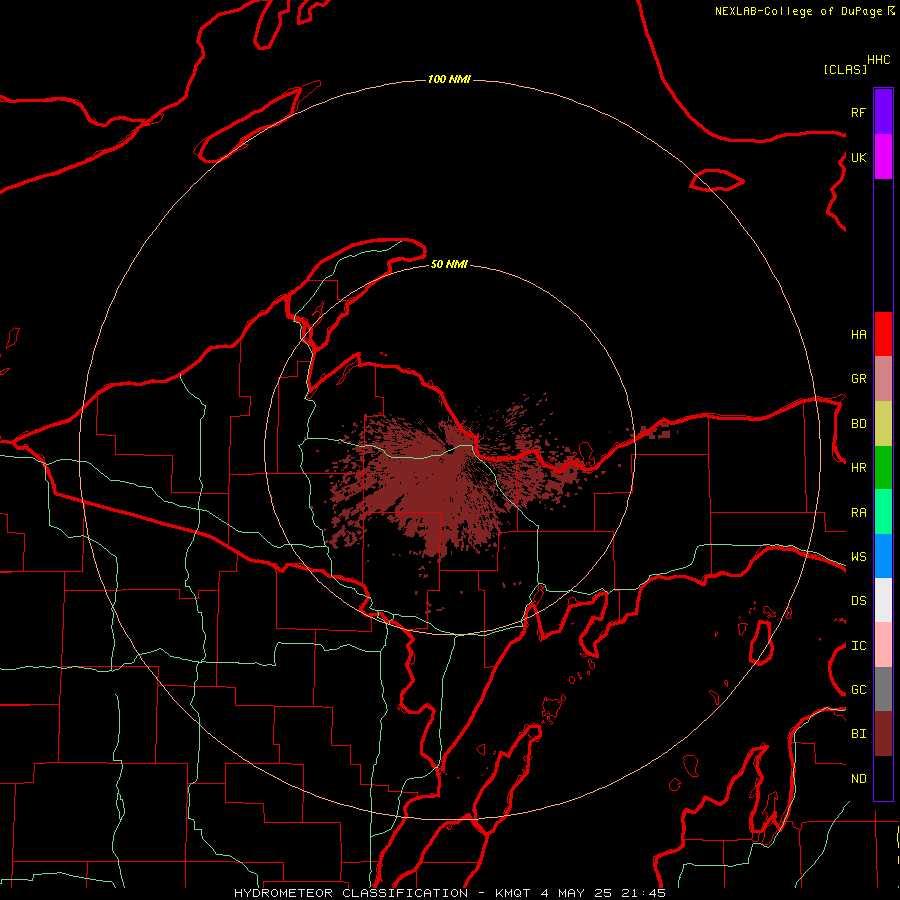The image size is (900, 900).
Task: Click the 4 MAY 25 date text
Action: 577,893
